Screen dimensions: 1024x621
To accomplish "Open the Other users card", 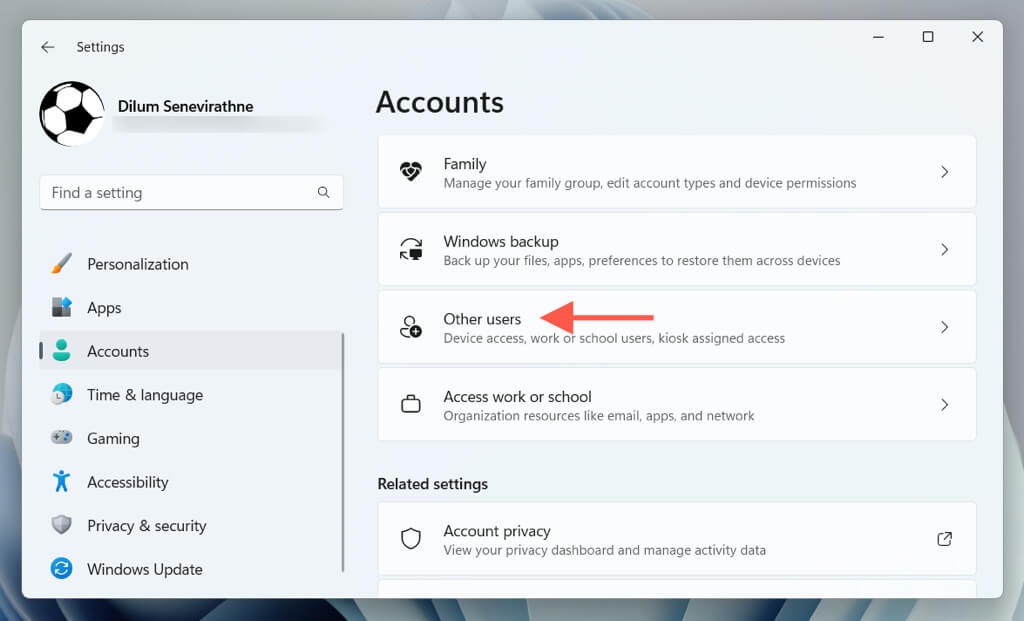I will (677, 327).
